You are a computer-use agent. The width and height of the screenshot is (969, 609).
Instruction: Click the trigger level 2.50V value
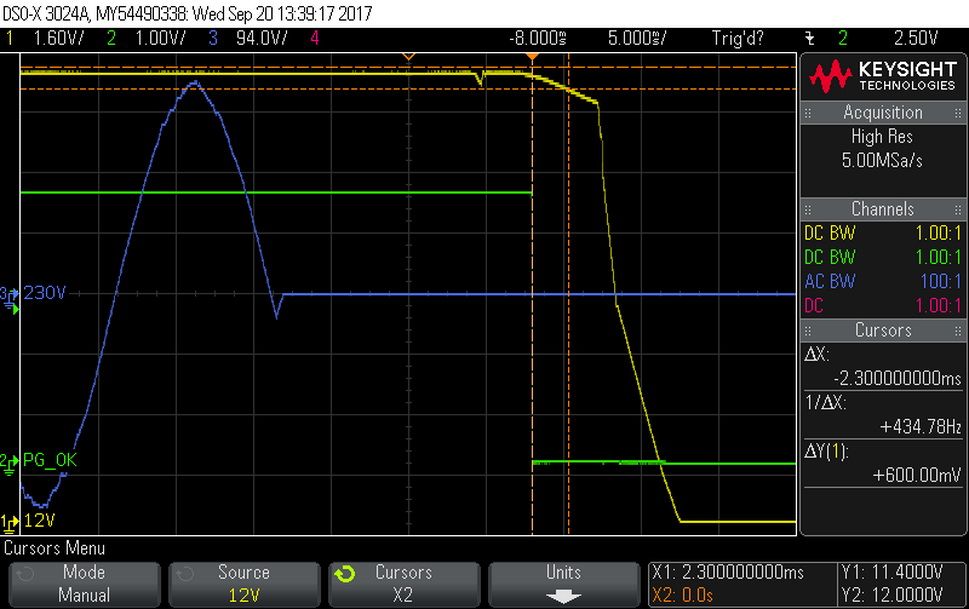(915, 38)
